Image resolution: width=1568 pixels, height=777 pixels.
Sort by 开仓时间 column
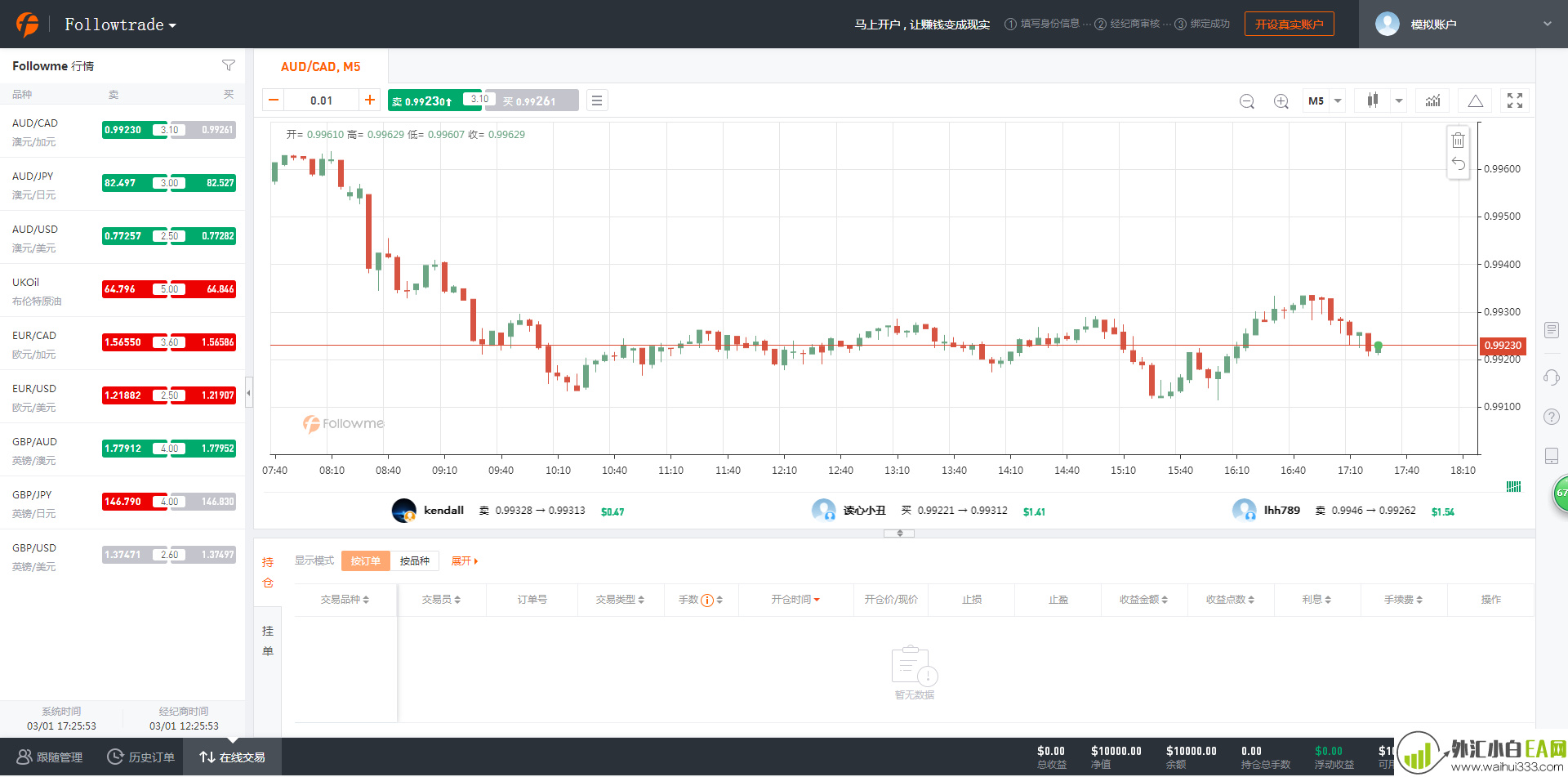795,600
